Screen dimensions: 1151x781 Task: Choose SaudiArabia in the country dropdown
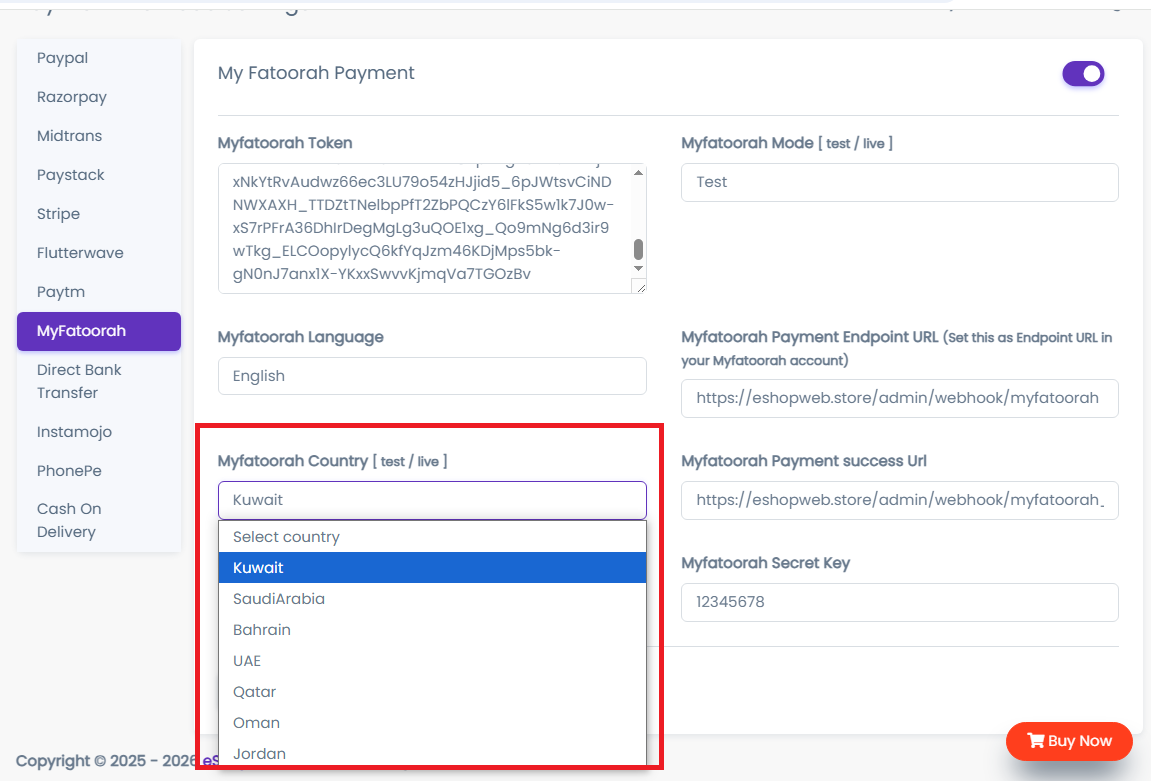(432, 599)
